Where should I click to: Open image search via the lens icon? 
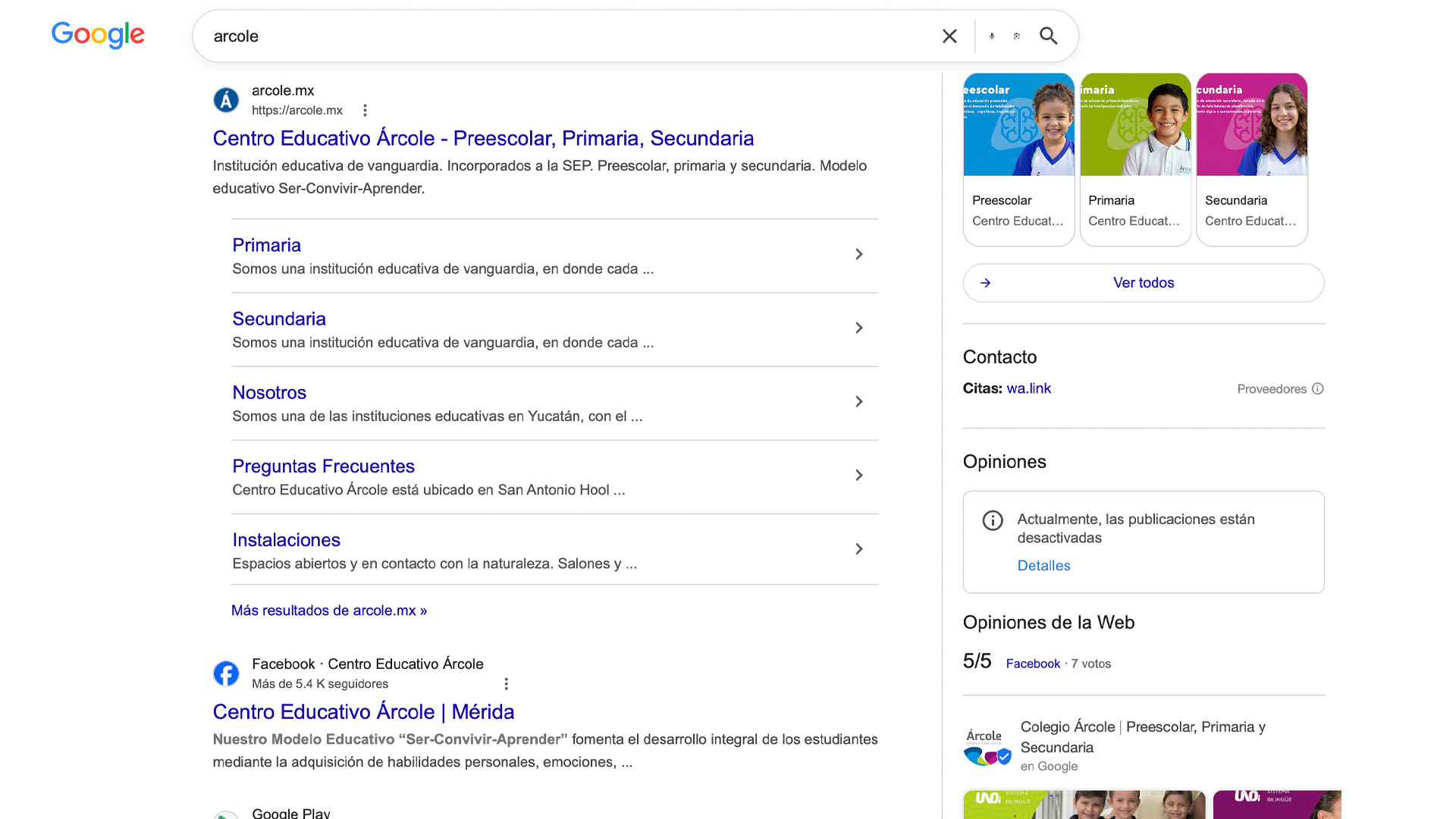[x=1017, y=36]
